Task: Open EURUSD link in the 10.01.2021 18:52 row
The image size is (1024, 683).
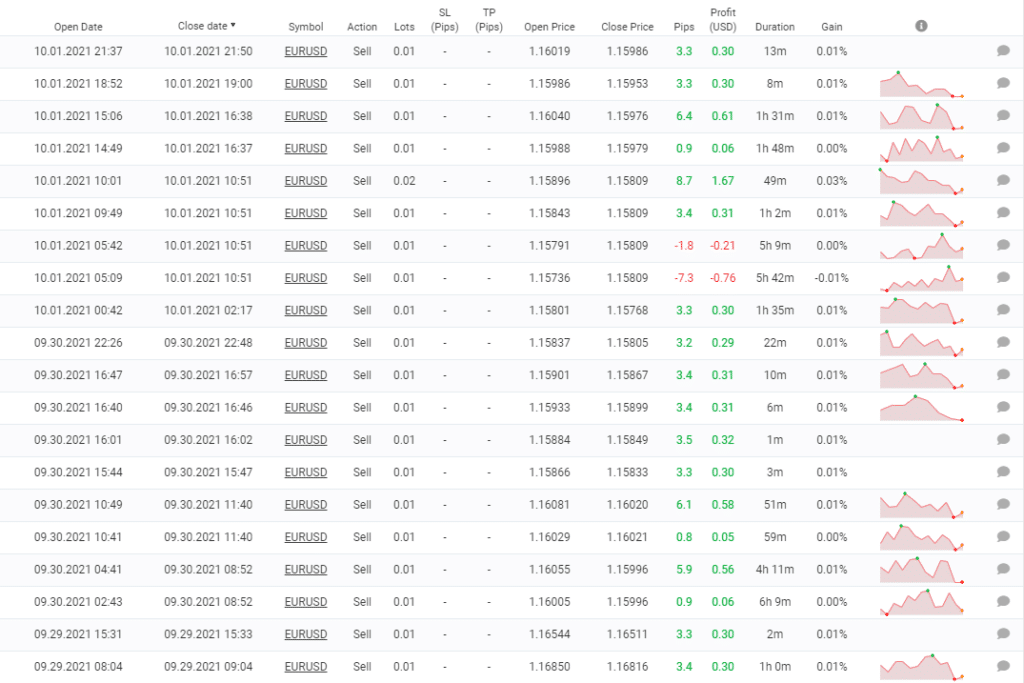Action: tap(306, 84)
